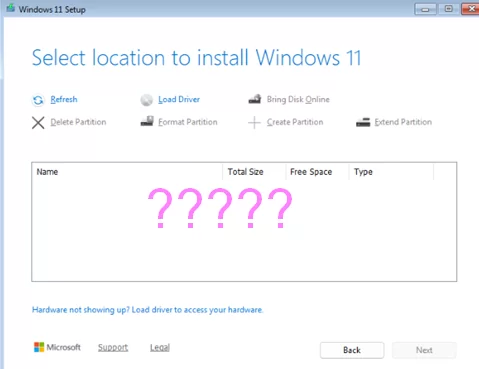Choose the Delete Partition label
479x369 pixels.
tap(78, 122)
